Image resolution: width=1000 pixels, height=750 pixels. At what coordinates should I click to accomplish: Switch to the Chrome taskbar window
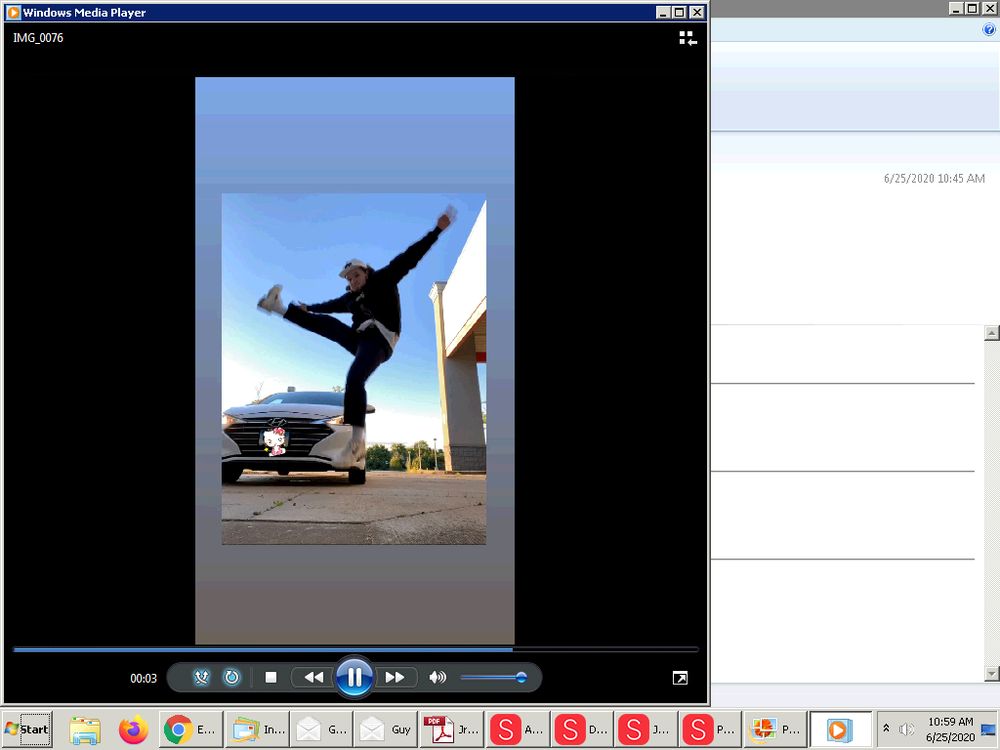(x=190, y=730)
